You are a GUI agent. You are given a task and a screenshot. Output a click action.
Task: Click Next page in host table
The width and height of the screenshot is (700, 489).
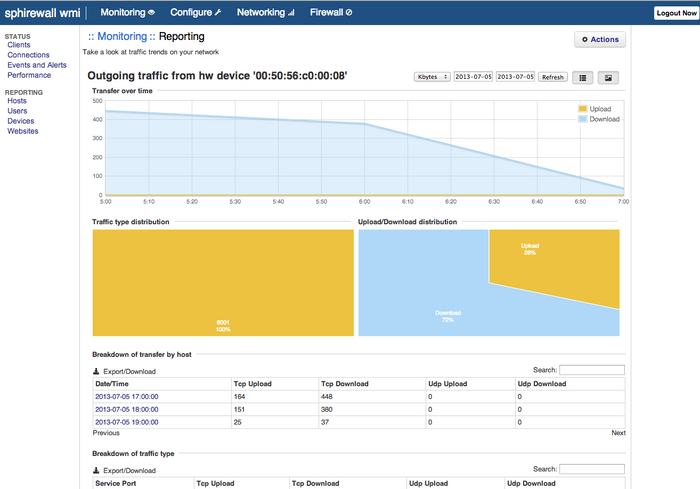pos(618,433)
